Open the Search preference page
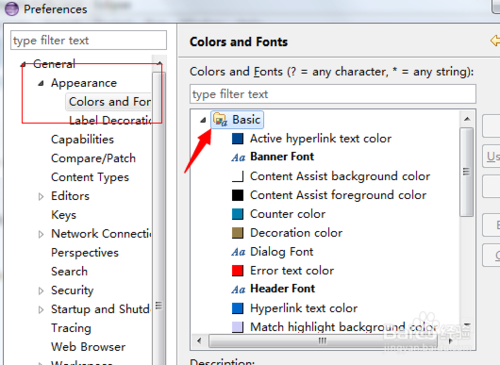The height and width of the screenshot is (365, 500). (x=69, y=271)
